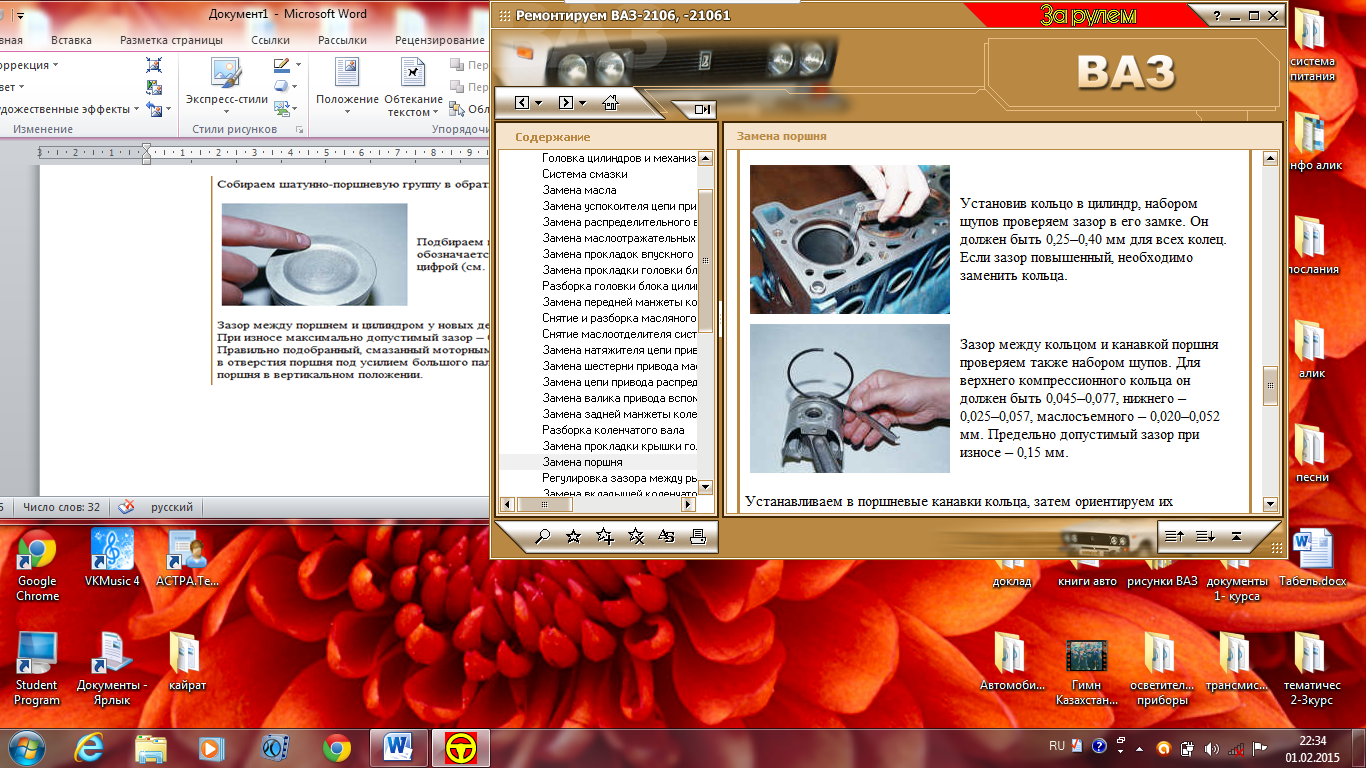Go back using the left arrow navigation icon

pyautogui.click(x=522, y=103)
